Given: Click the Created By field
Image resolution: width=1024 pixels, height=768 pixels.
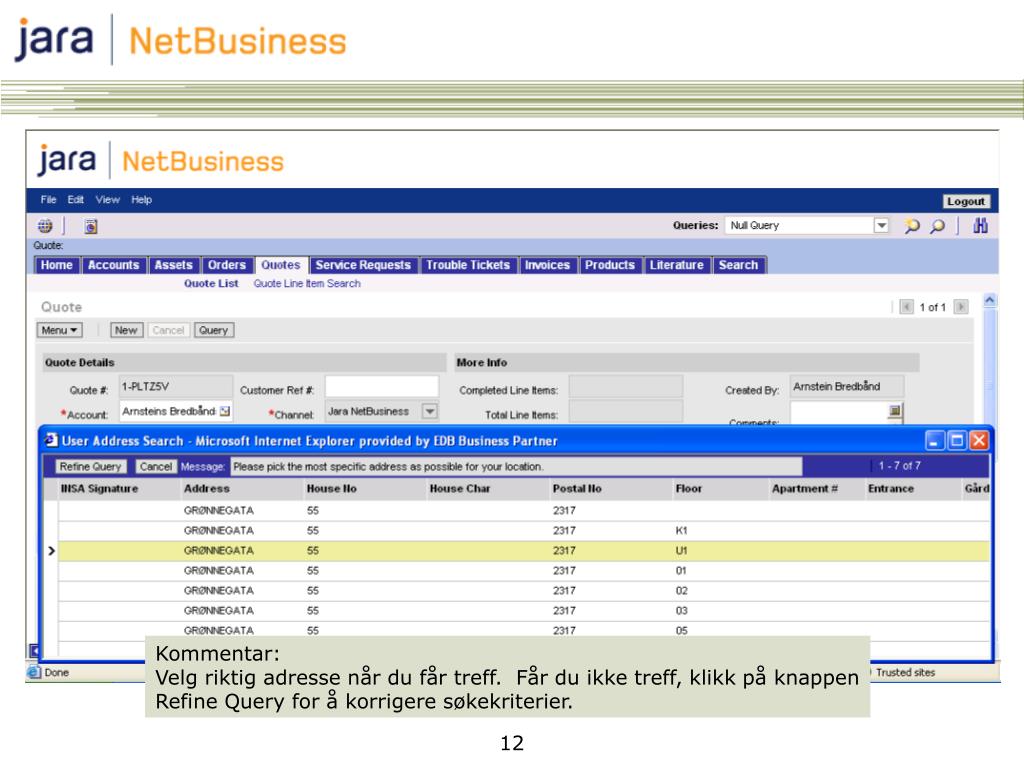Looking at the screenshot, I should pos(847,387).
